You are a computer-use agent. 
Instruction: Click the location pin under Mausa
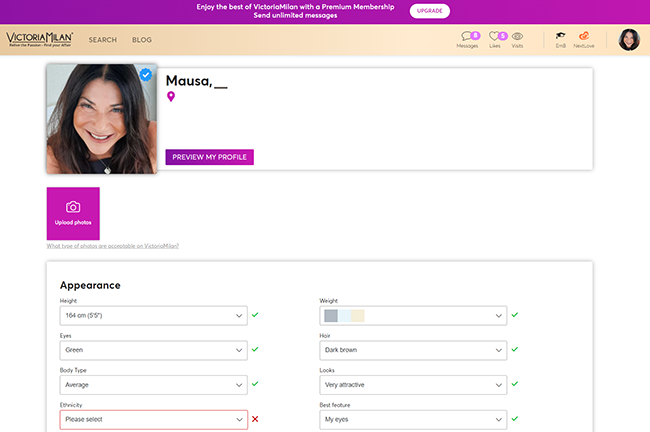171,97
